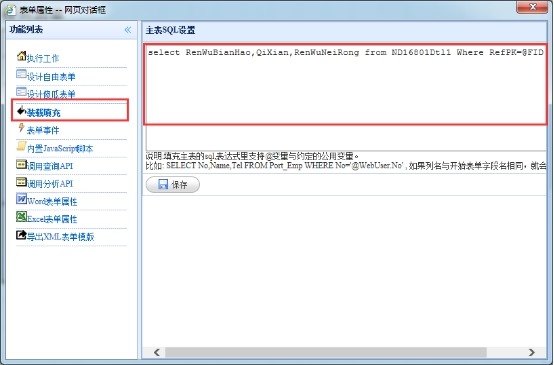This screenshot has height=365, width=554.
Task: Click the arrow icon beside 装载填充
Action: [x=22, y=110]
